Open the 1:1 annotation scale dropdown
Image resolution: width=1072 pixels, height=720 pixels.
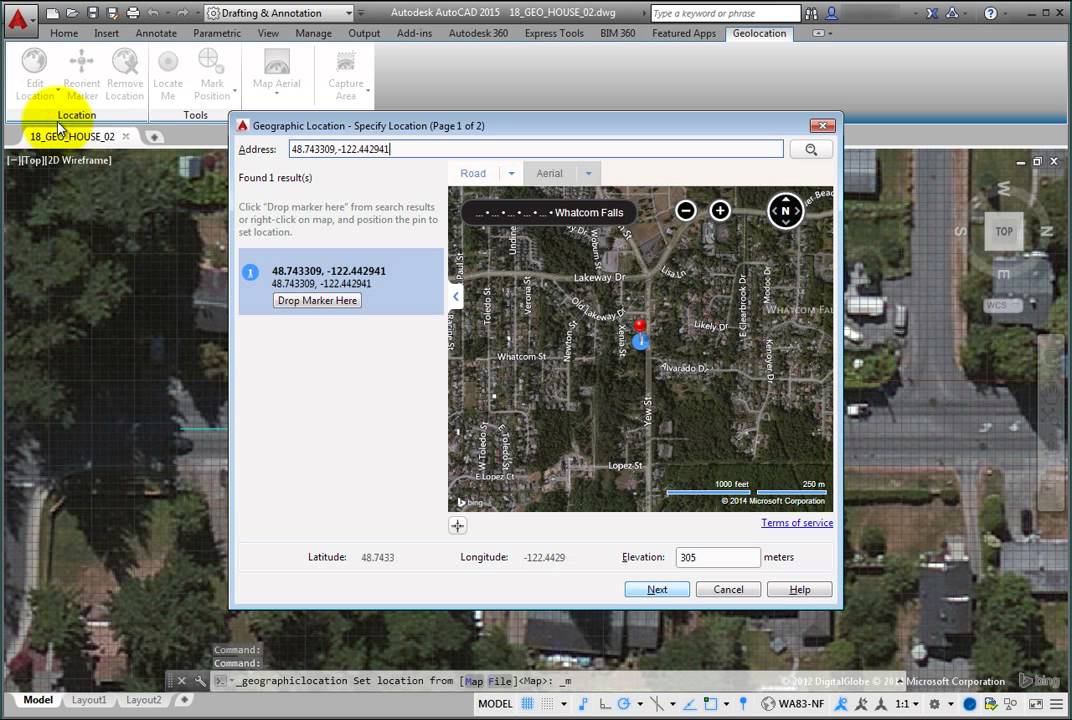[907, 704]
